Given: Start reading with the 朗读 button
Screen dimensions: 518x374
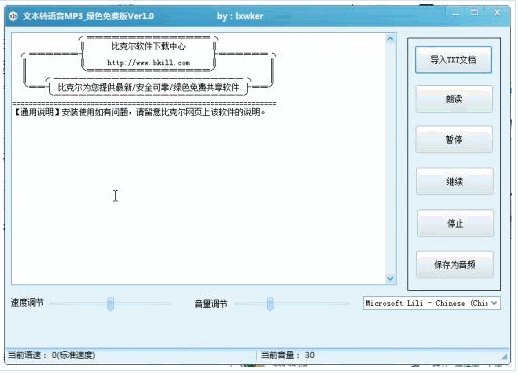Looking at the screenshot, I should pyautogui.click(x=454, y=99).
